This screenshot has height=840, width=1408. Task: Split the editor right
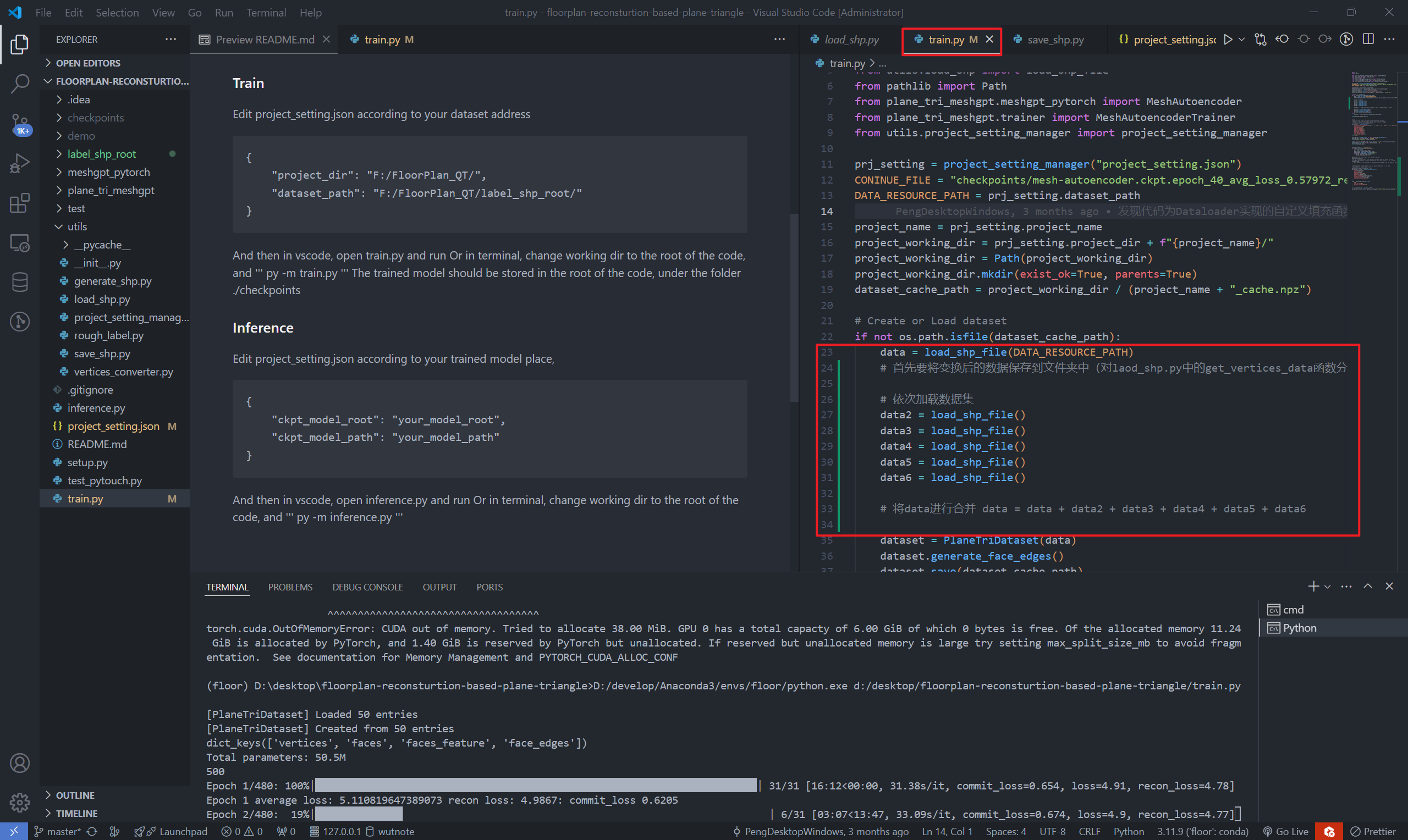(x=1368, y=39)
